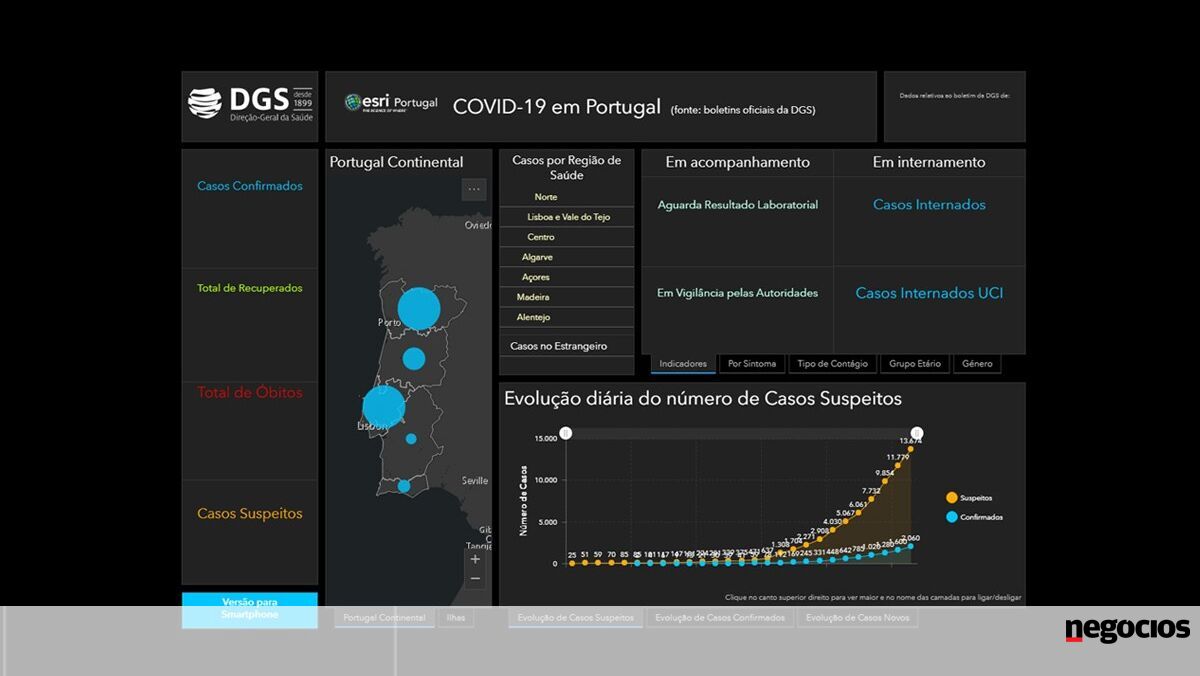1200x676 pixels.
Task: Select Lisboa e Vale do Tejo region
Action: 568,217
